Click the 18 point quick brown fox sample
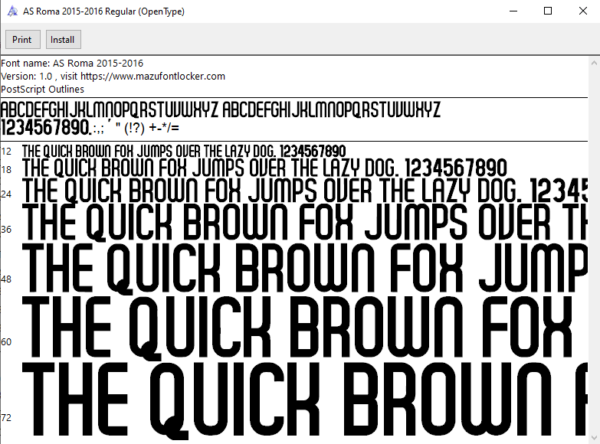The width and height of the screenshot is (600, 444). [x=265, y=168]
